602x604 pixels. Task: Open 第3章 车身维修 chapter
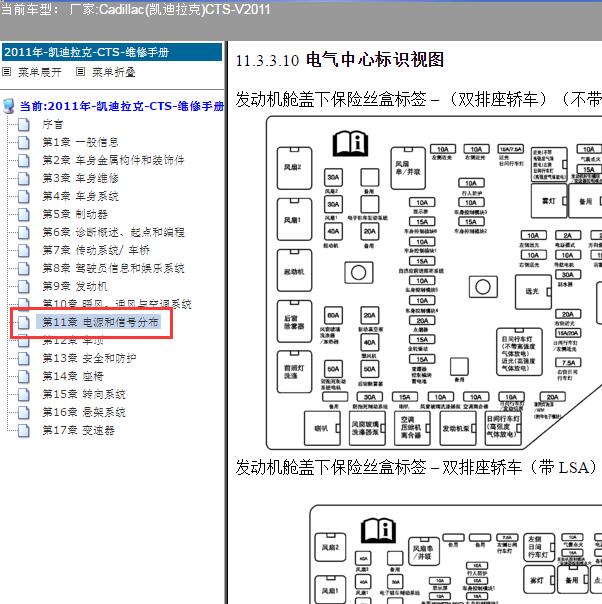(x=80, y=178)
